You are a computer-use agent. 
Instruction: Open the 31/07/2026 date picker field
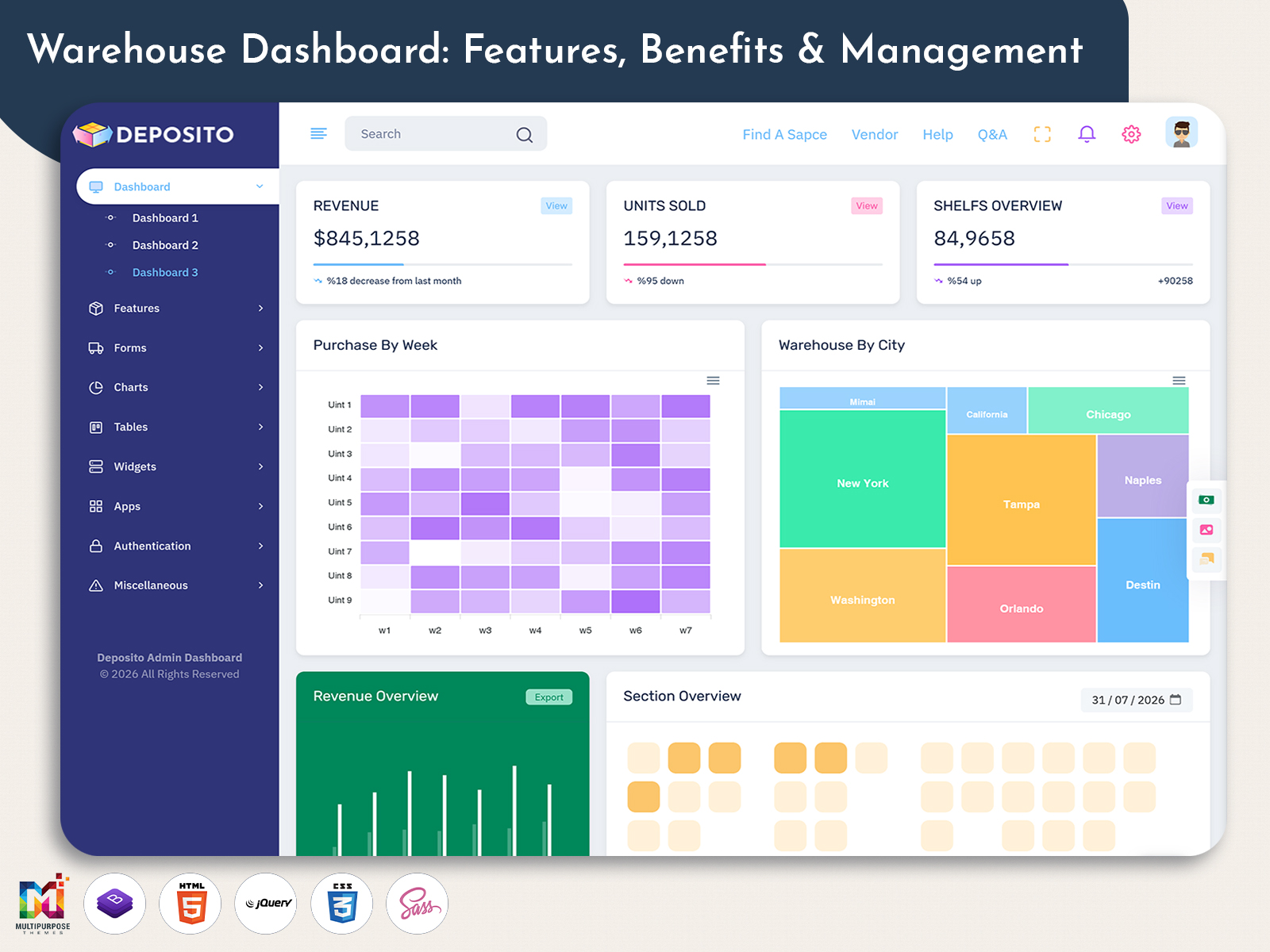1137,700
